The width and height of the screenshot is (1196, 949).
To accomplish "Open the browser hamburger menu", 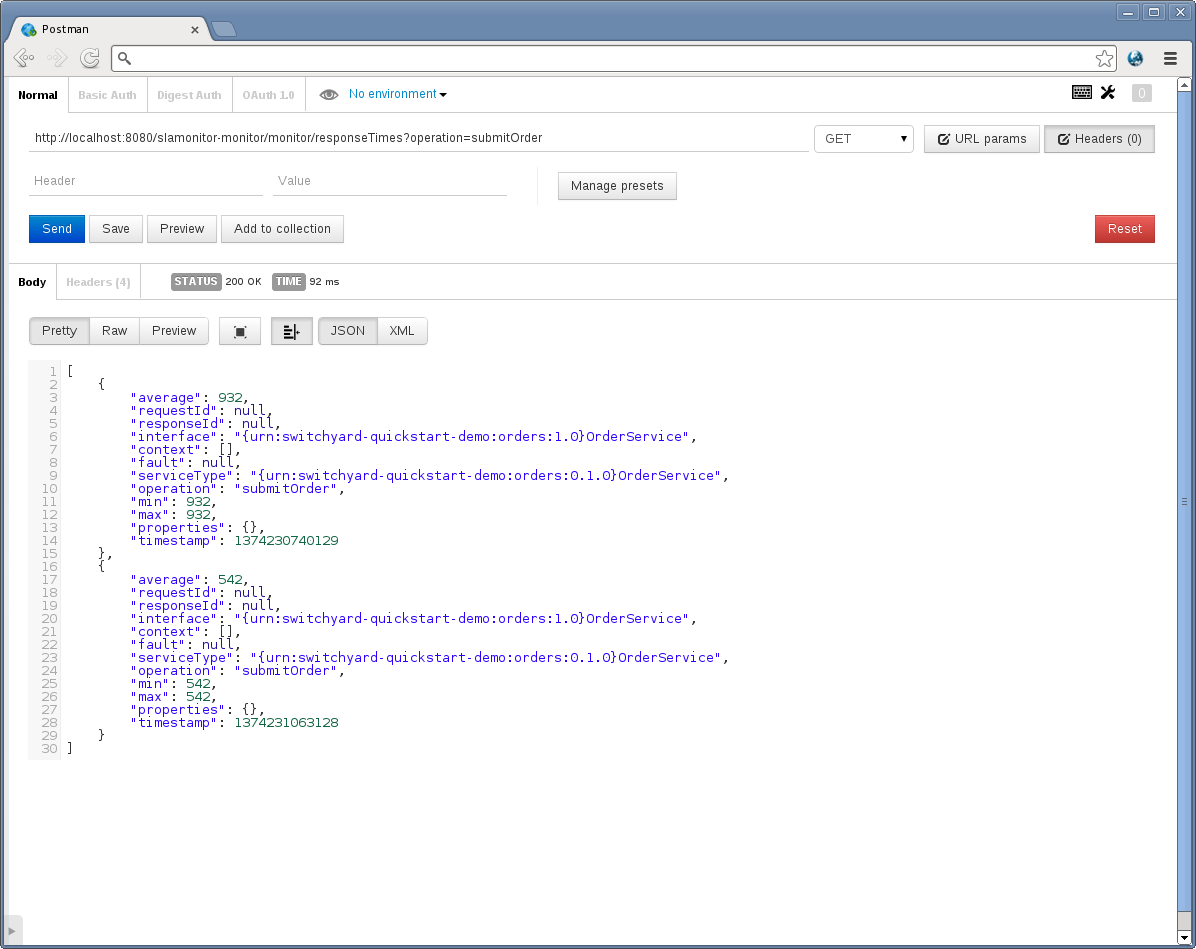I will [x=1170, y=59].
